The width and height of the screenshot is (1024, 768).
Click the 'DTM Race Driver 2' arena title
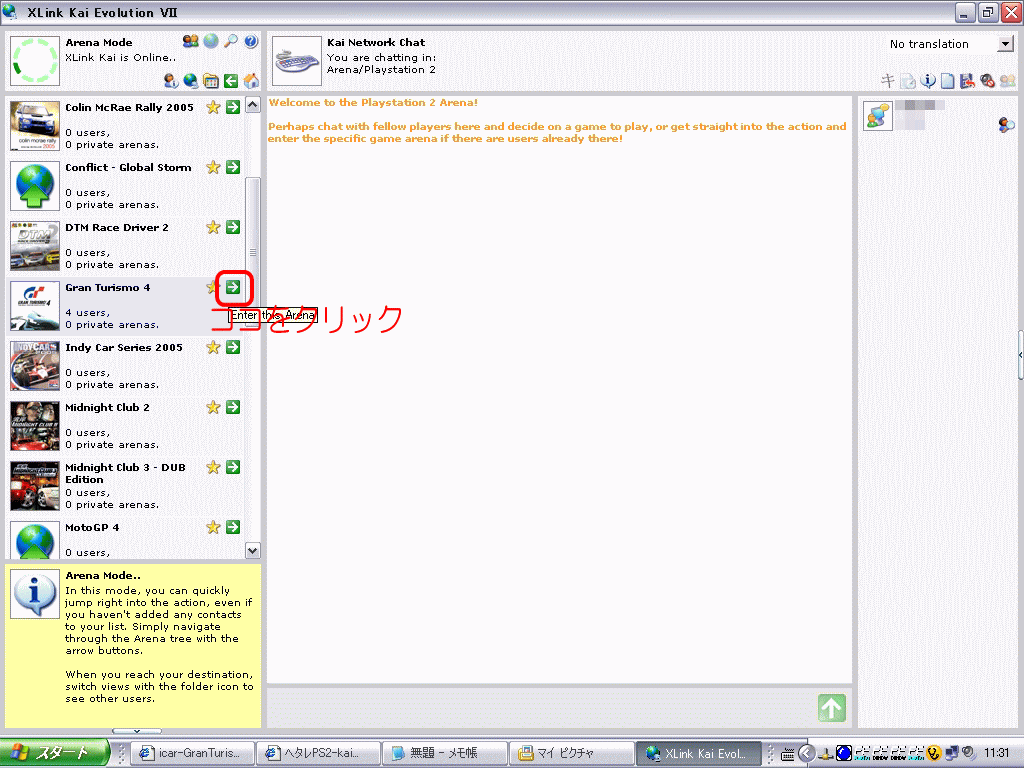click(x=117, y=227)
